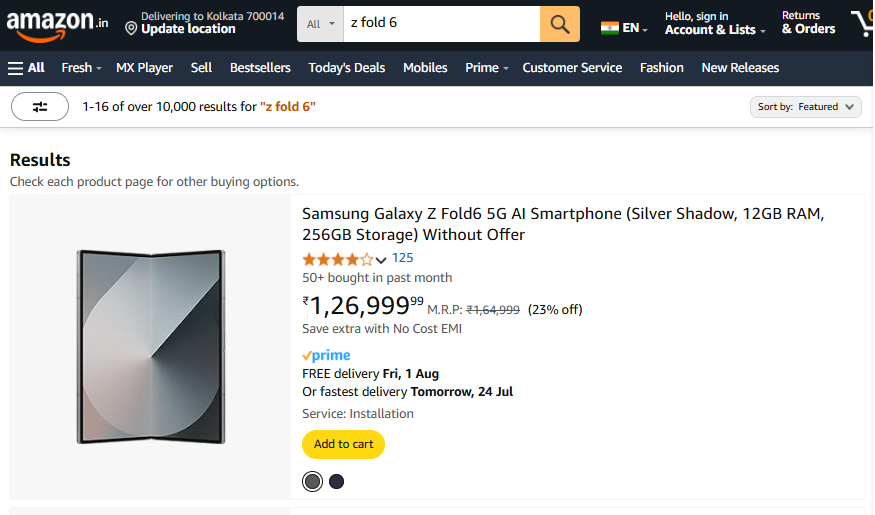This screenshot has height=515, width=875.
Task: Click the filter sliders icon button
Action: (40, 107)
